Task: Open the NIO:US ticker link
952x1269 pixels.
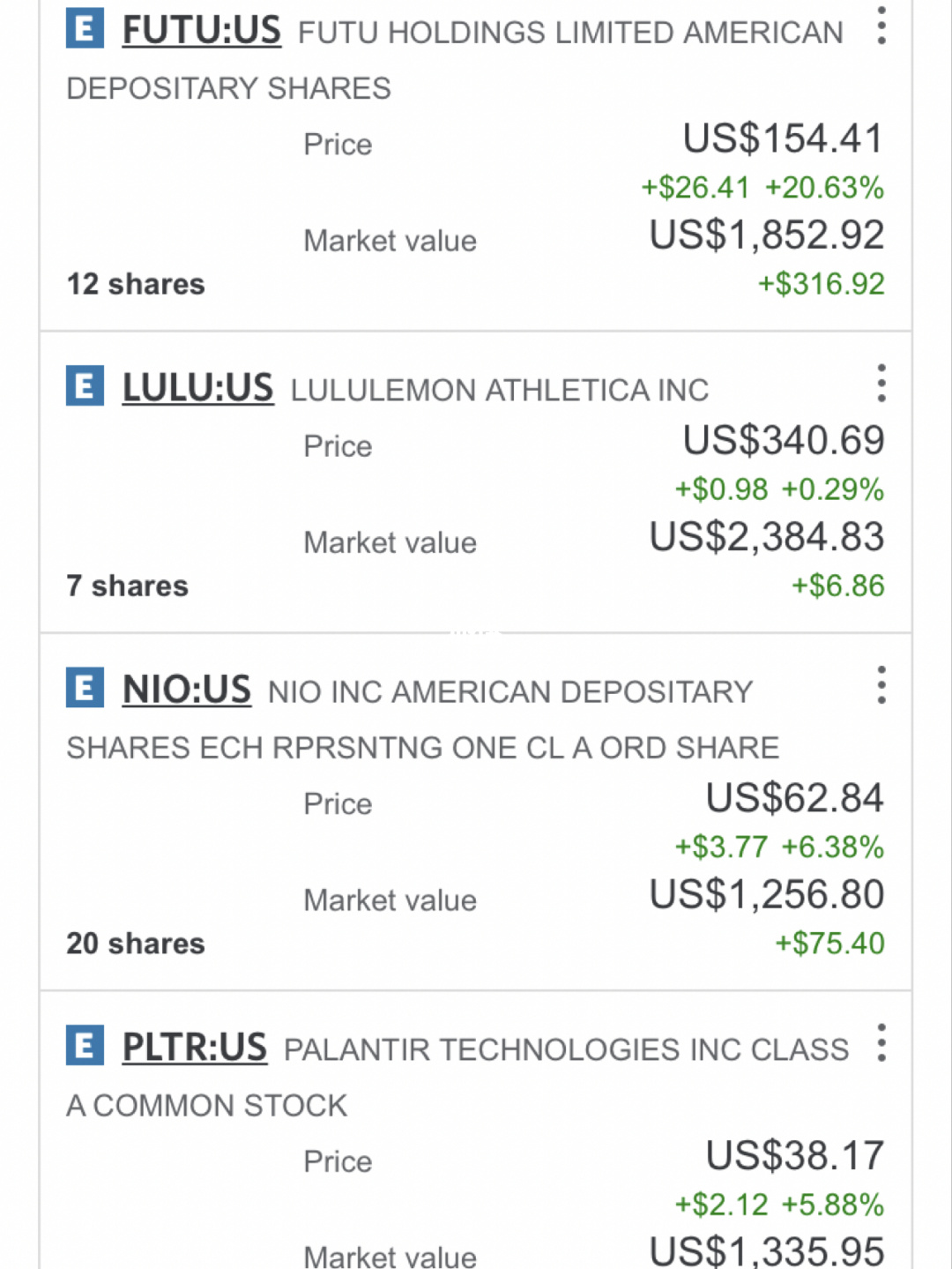Action: tap(187, 690)
